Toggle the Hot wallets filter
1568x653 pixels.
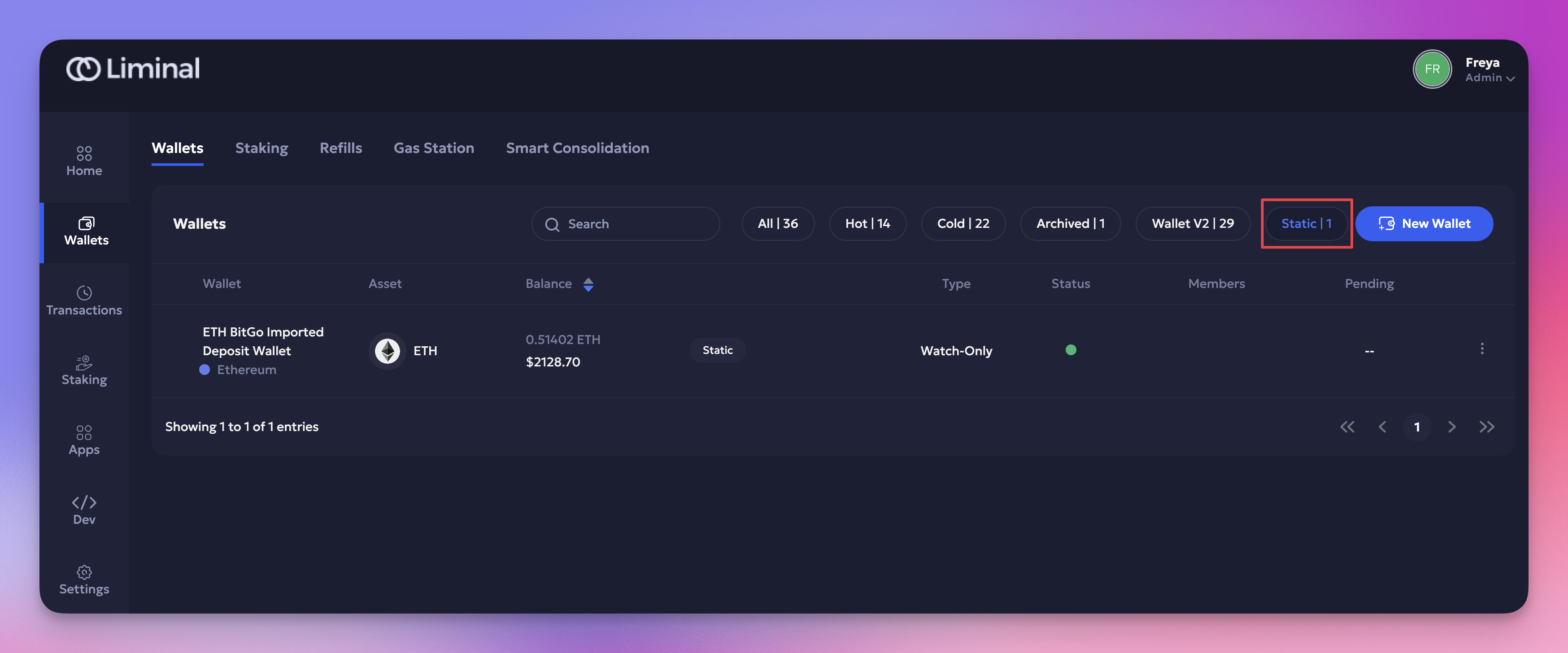coord(867,223)
